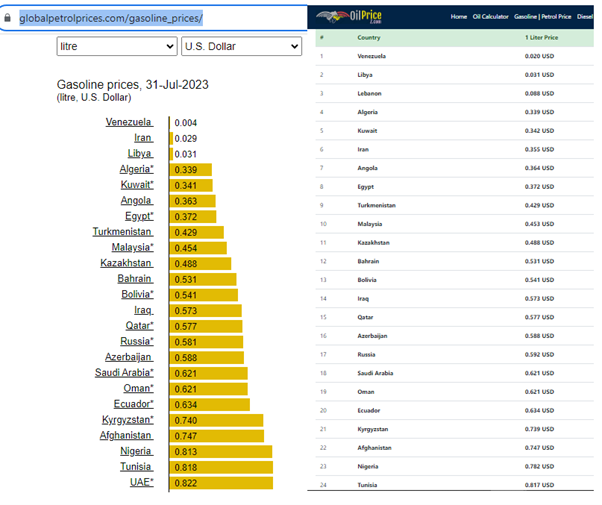Click the Iran country link in chart

[x=143, y=138]
